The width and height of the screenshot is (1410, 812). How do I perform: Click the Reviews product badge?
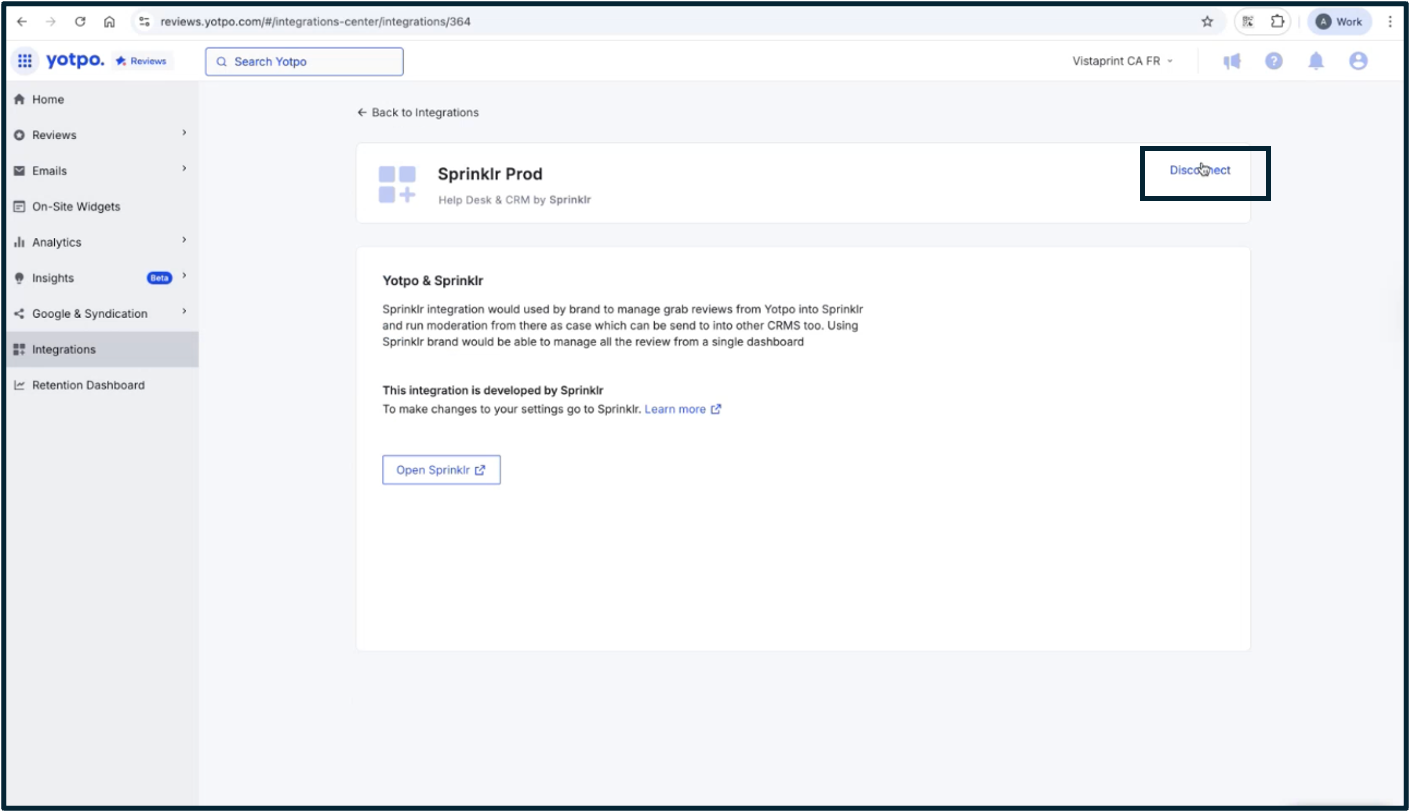point(141,61)
